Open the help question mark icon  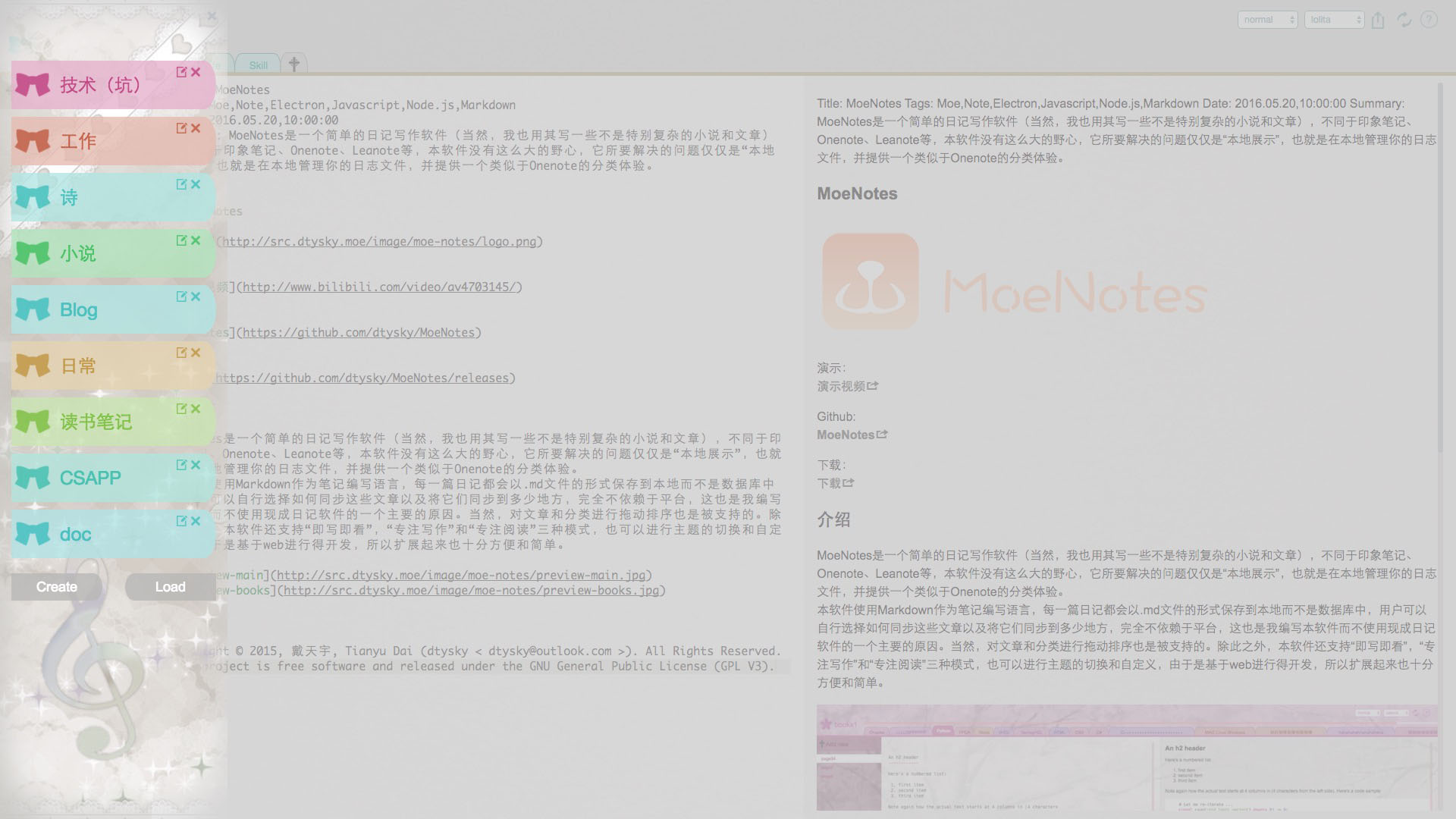tap(1429, 20)
